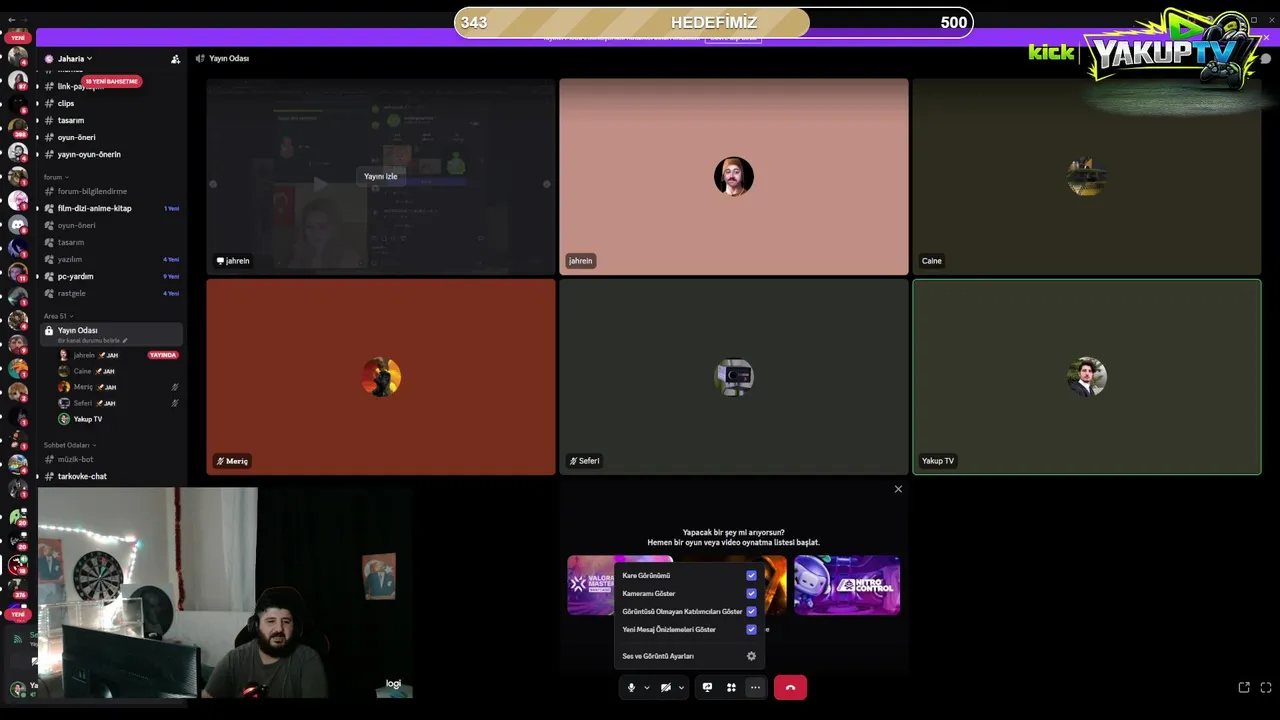Click YENİ unread indicator atop server list
The width and height of the screenshot is (1280, 720).
tap(18, 37)
